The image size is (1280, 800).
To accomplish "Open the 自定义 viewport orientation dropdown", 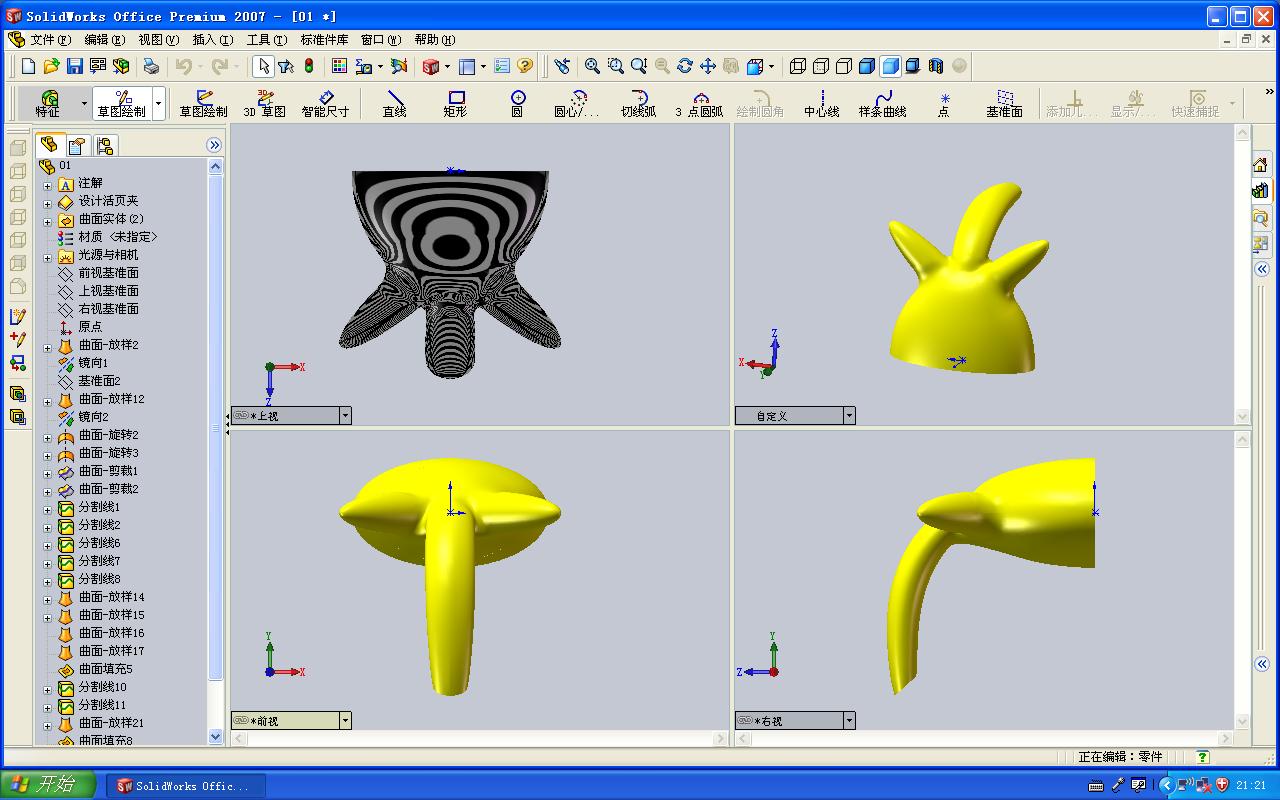I will pos(849,416).
